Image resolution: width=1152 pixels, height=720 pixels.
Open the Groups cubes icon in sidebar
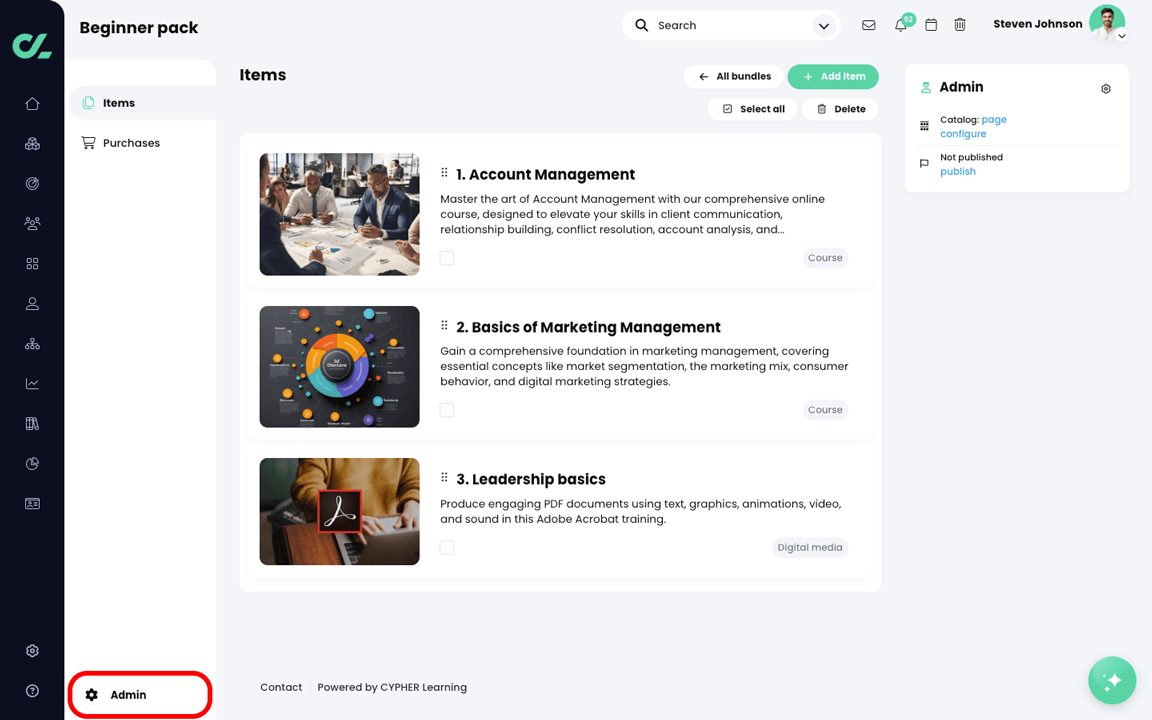32,144
